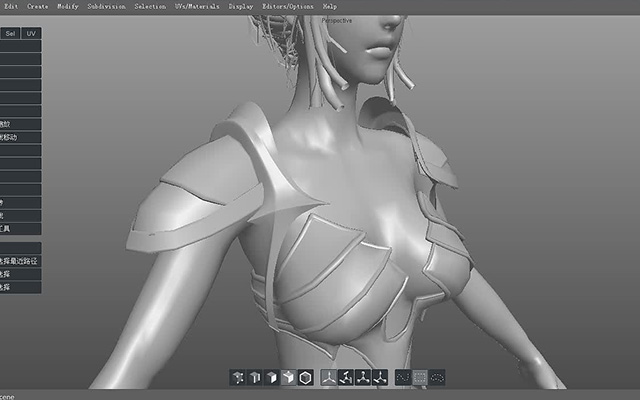Switch to edge selection mode icon
Viewport: 640px width, 400px height.
(x=255, y=378)
